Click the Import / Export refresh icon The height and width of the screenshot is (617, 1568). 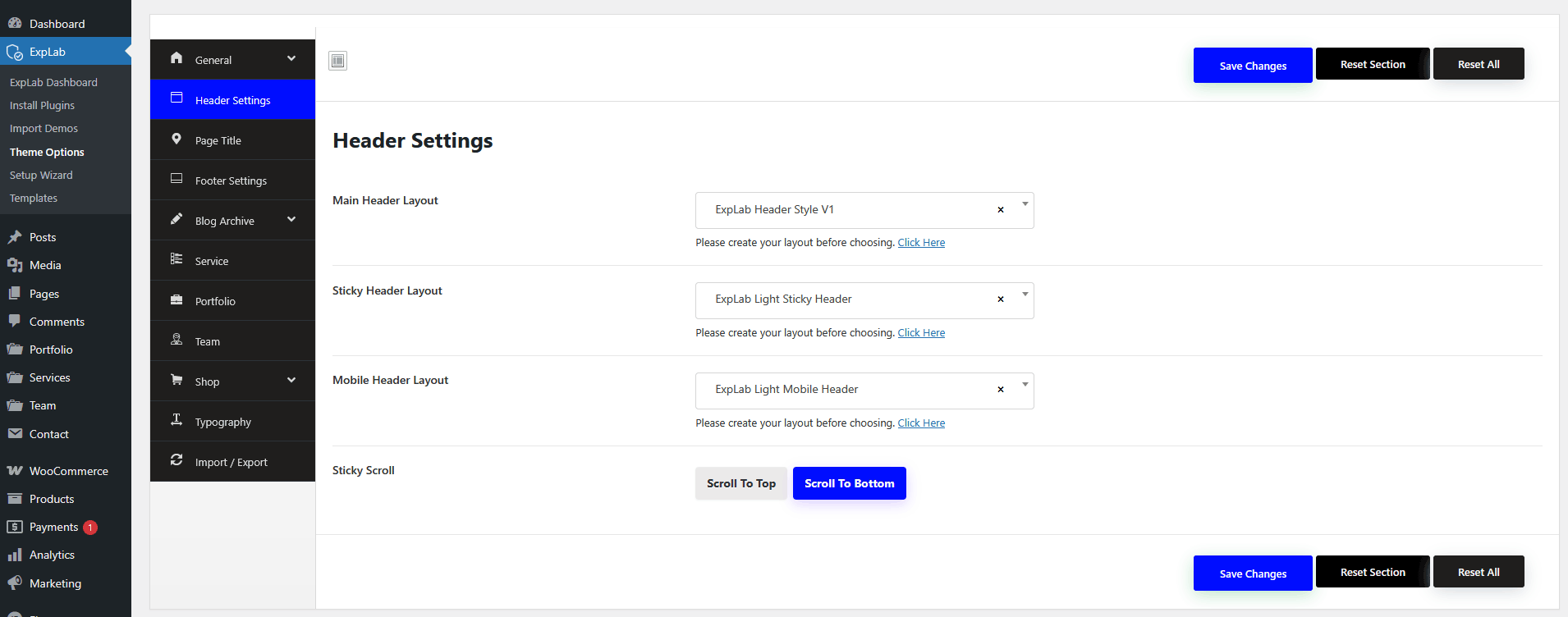point(177,460)
